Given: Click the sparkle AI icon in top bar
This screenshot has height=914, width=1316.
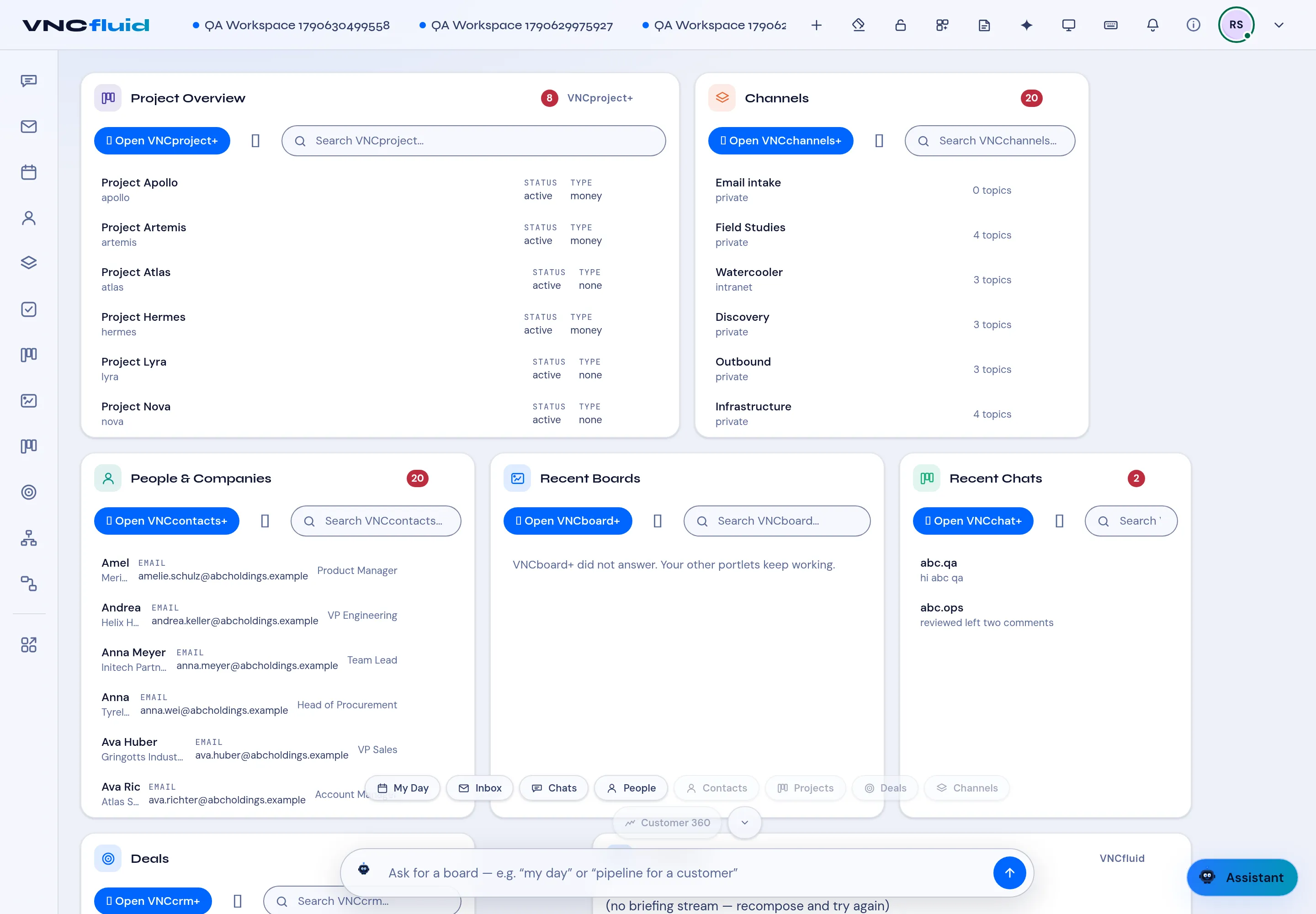Looking at the screenshot, I should click(1027, 25).
